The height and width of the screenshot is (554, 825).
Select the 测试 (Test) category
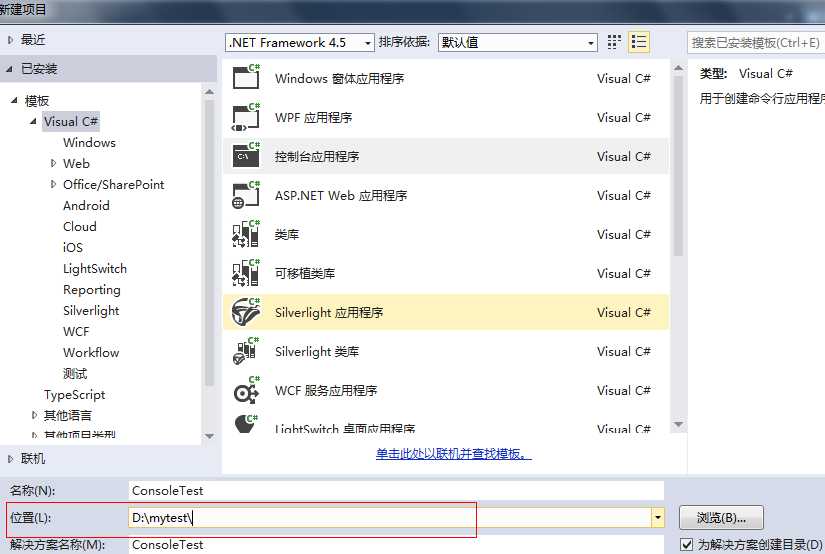75,374
